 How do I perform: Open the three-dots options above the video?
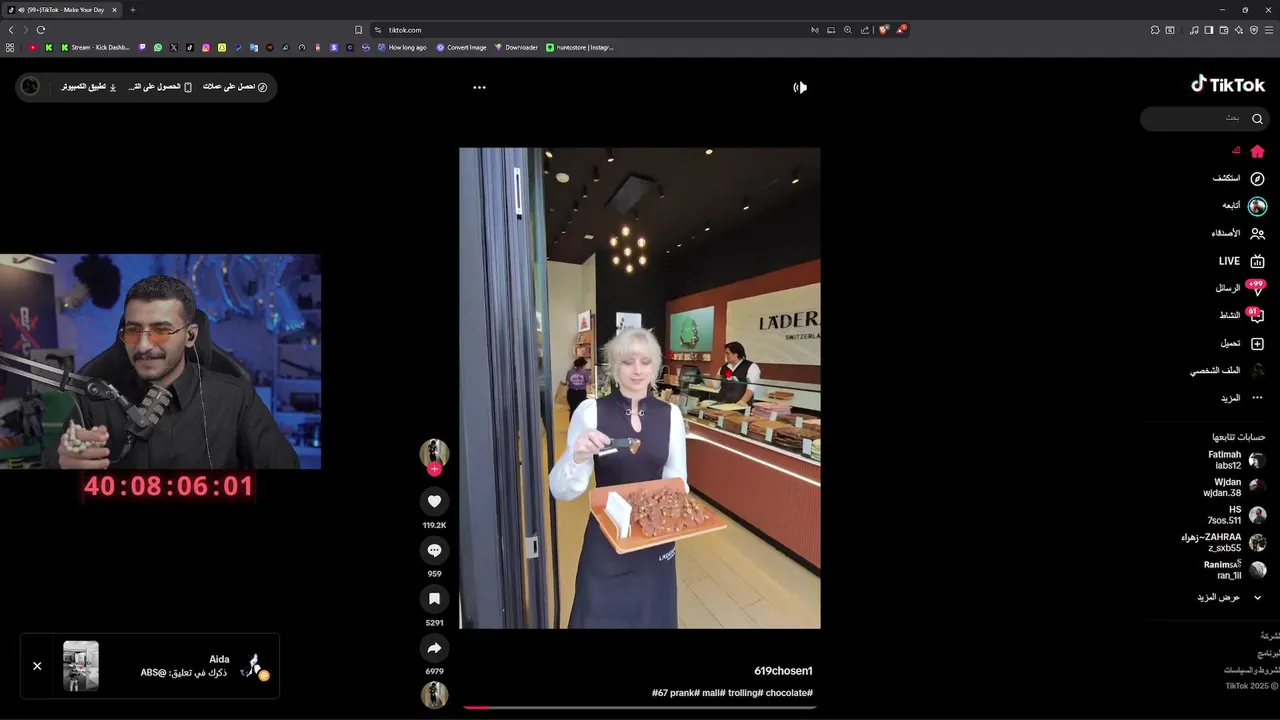[x=479, y=87]
